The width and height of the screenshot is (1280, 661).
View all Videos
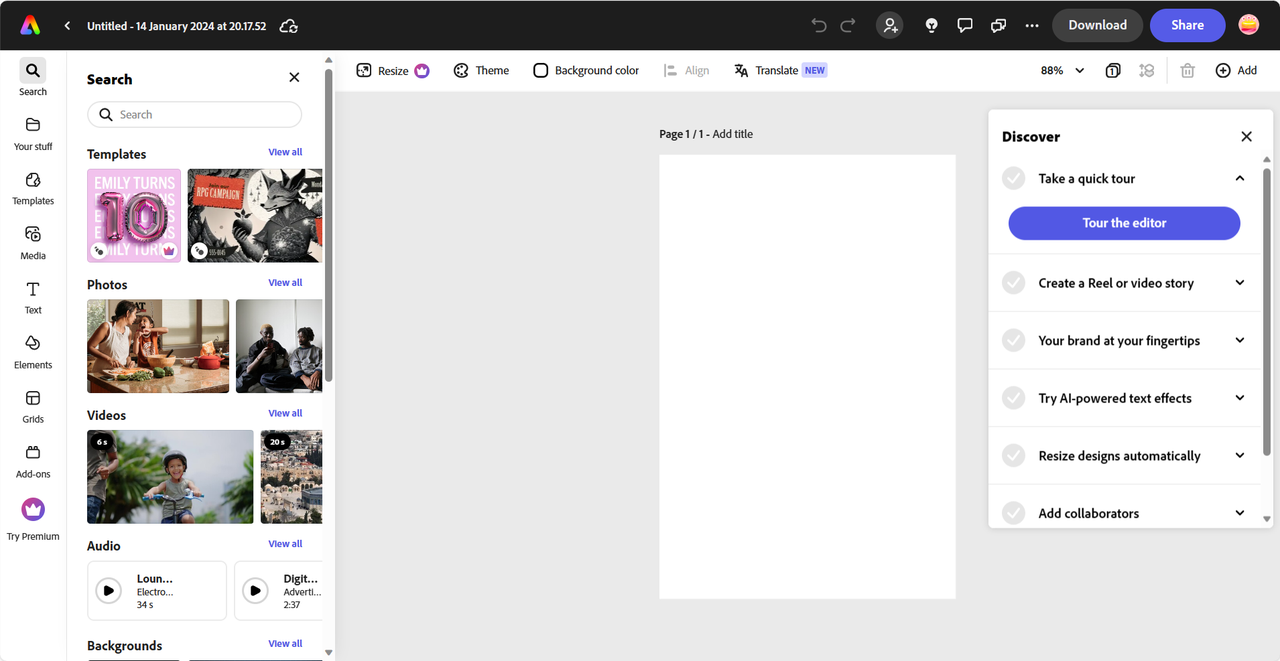(x=285, y=414)
